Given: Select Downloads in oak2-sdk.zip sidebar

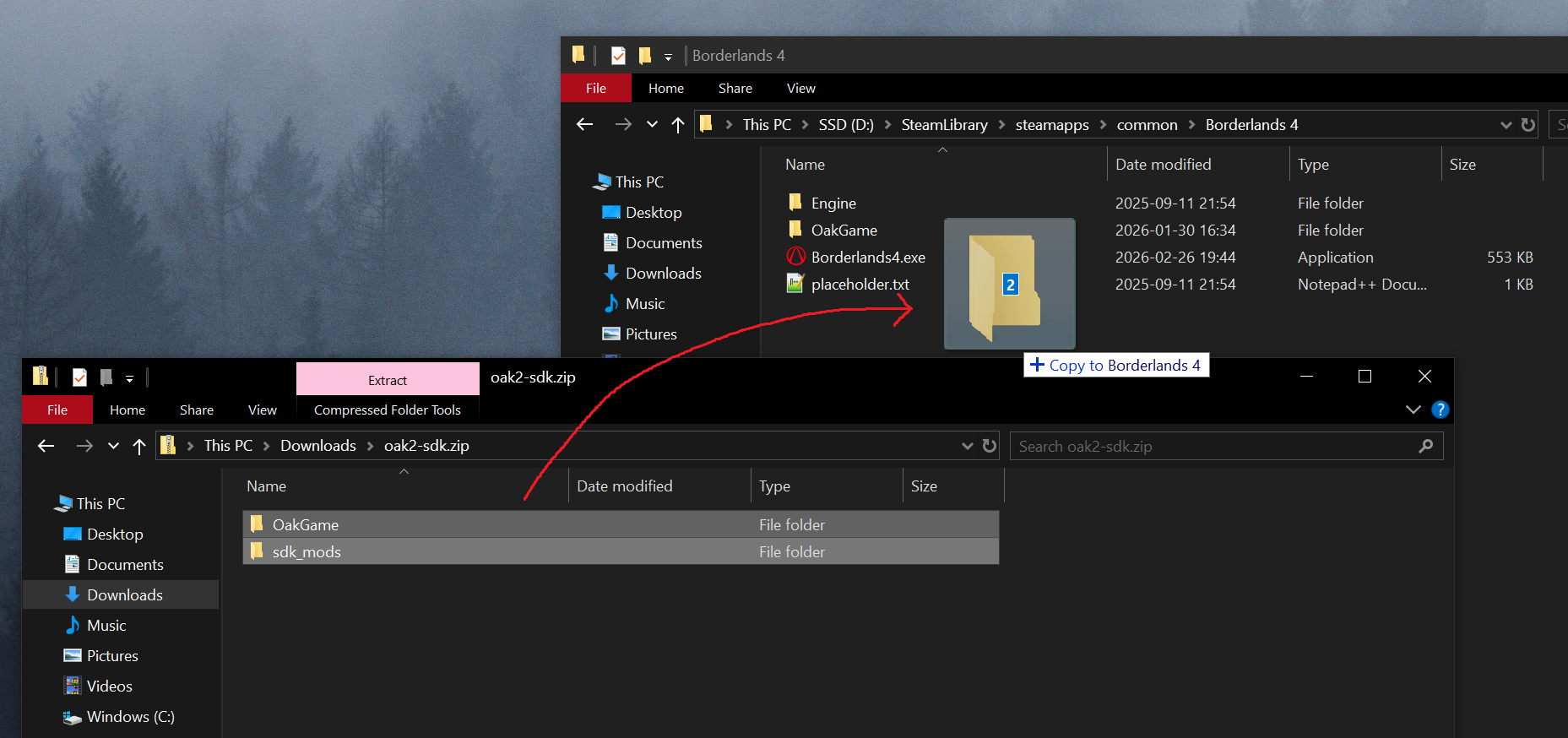Looking at the screenshot, I should [120, 594].
